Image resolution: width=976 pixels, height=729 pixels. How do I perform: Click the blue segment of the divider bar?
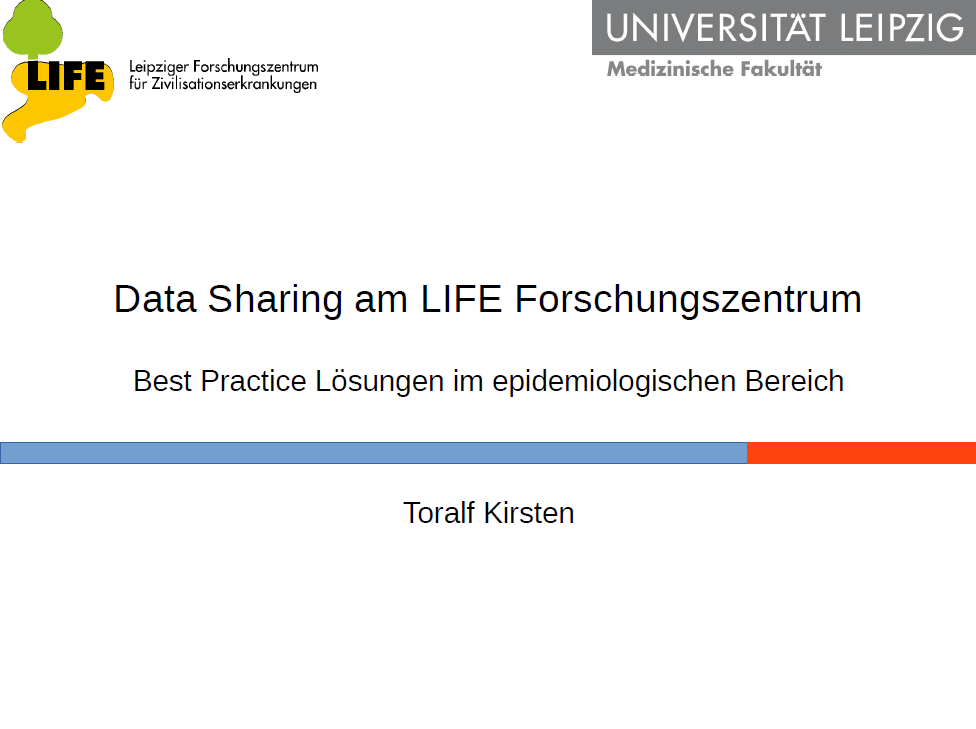[x=373, y=453]
